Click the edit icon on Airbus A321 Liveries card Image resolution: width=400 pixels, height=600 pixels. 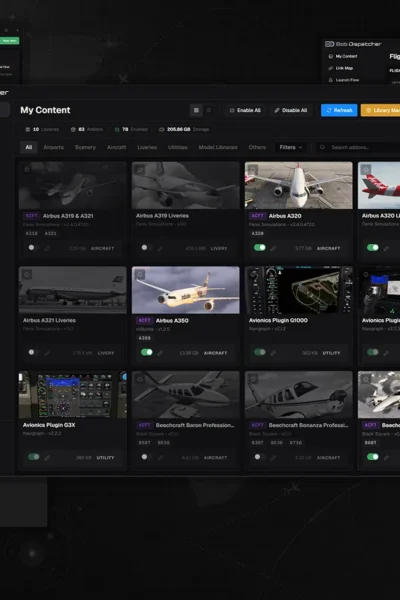(47, 353)
